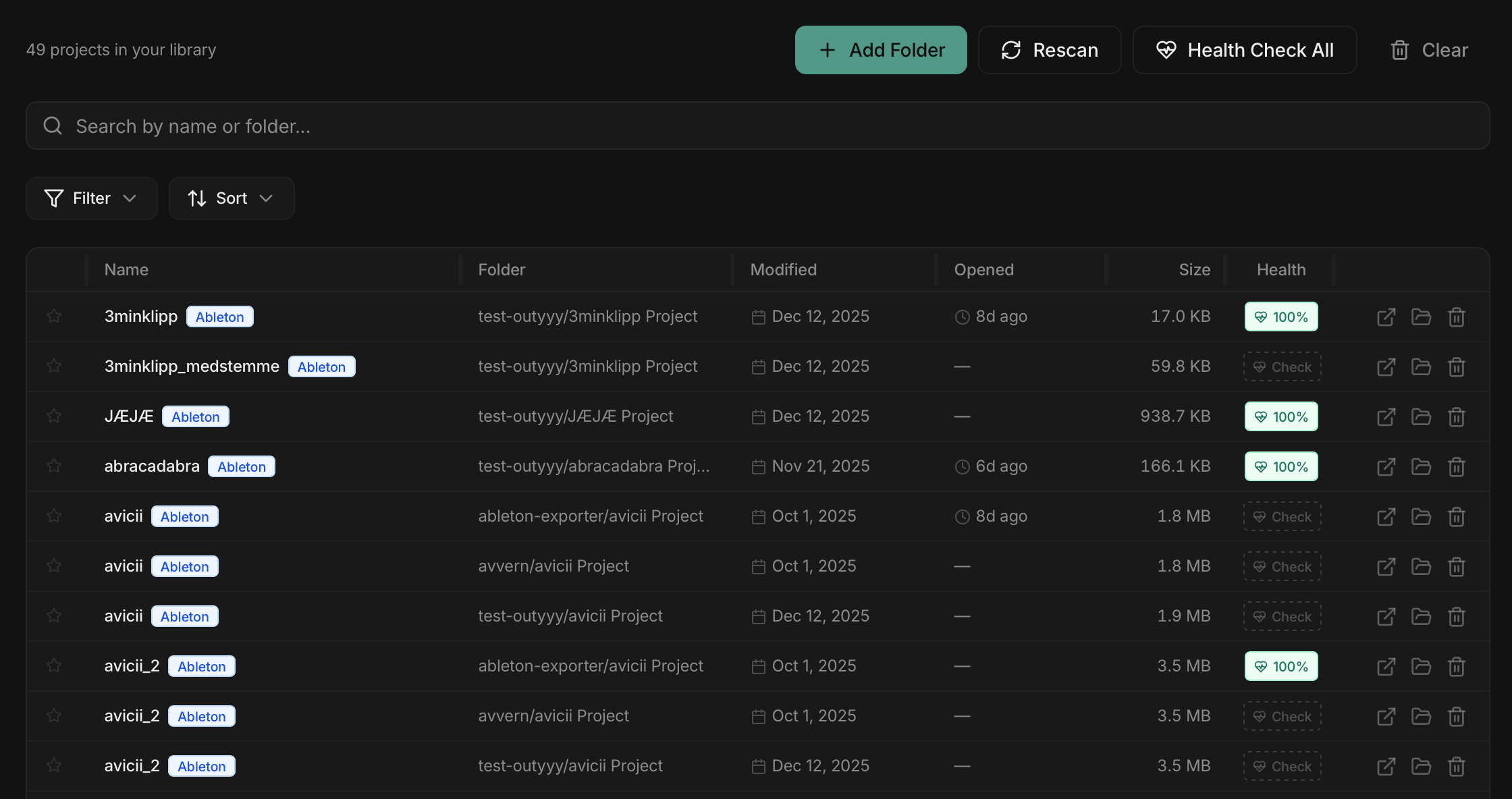The image size is (1512, 799).
Task: Sort by the Modified column header
Action: (x=783, y=269)
